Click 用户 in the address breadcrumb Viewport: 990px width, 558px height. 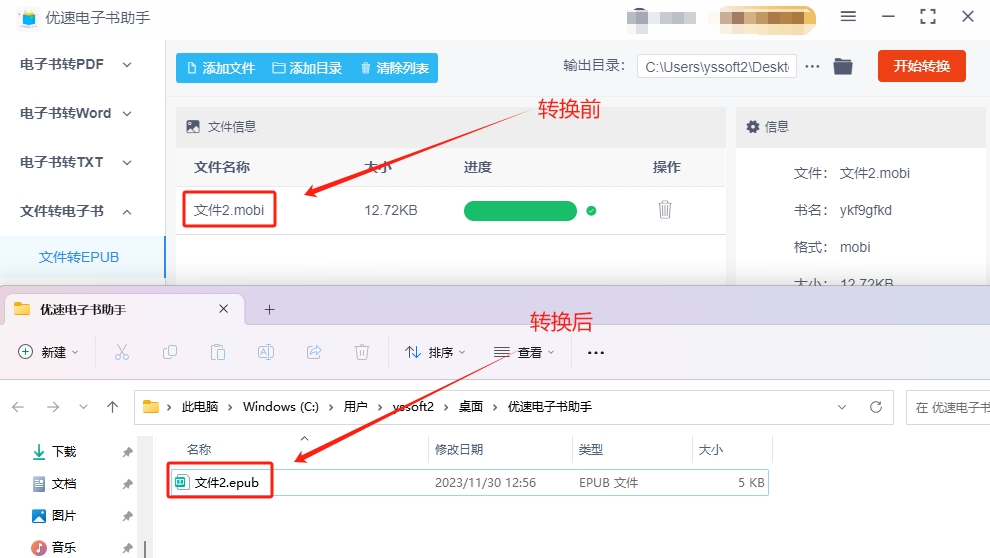point(355,407)
